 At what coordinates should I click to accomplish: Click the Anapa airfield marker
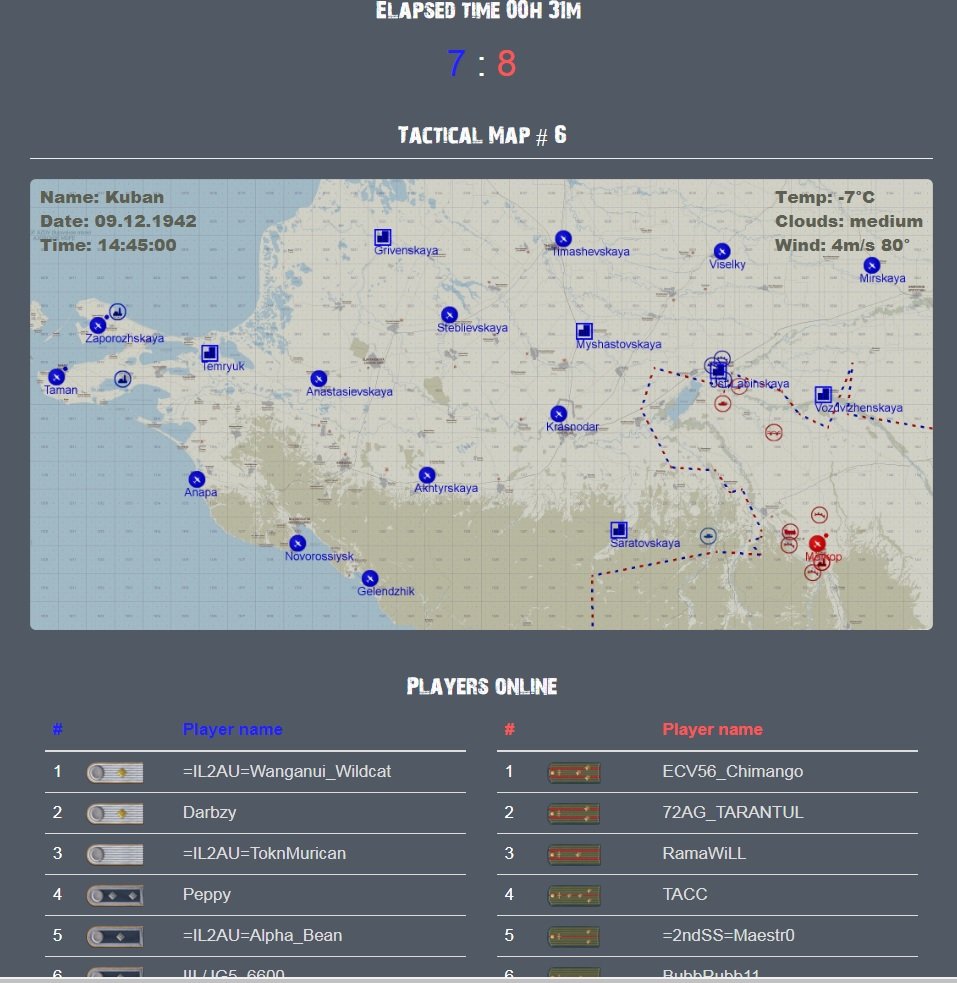click(x=196, y=480)
